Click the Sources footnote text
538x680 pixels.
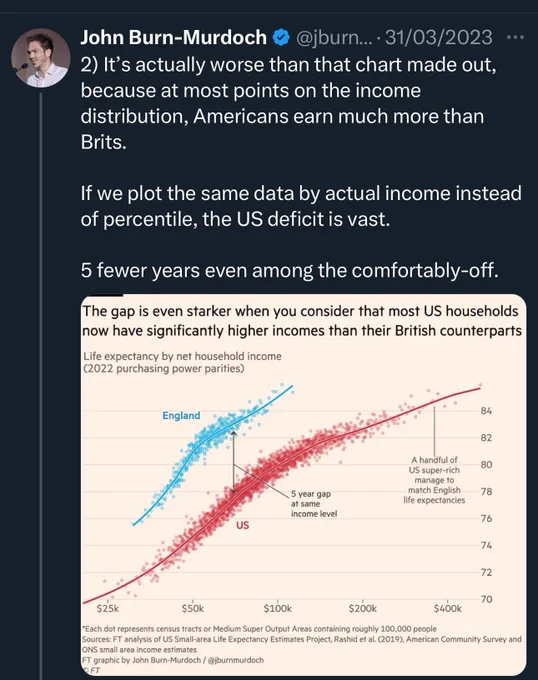[302, 644]
